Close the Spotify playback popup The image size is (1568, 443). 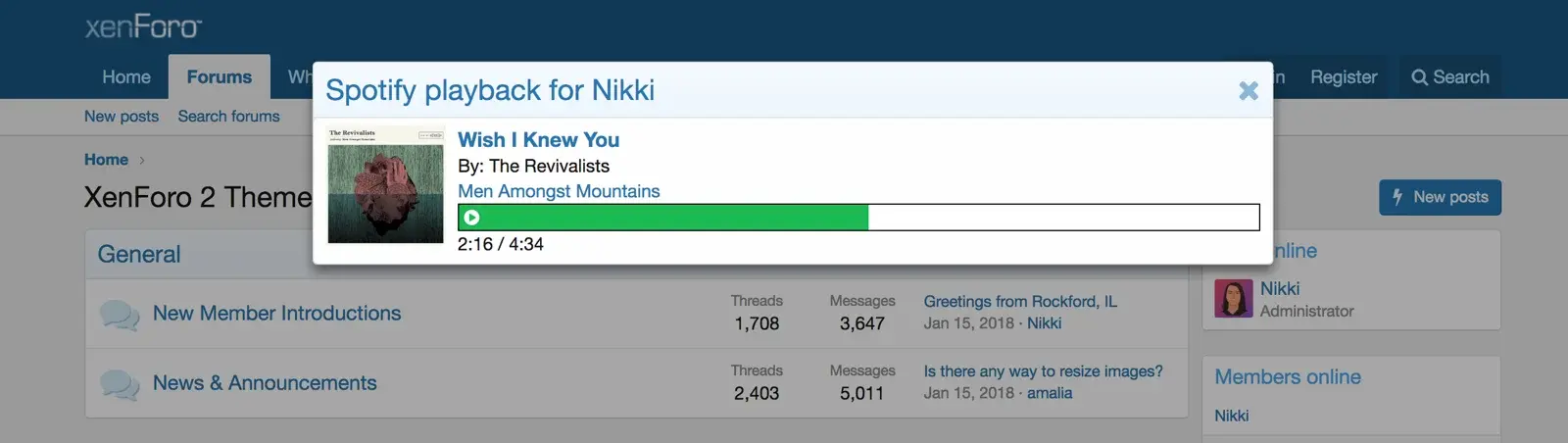1248,91
